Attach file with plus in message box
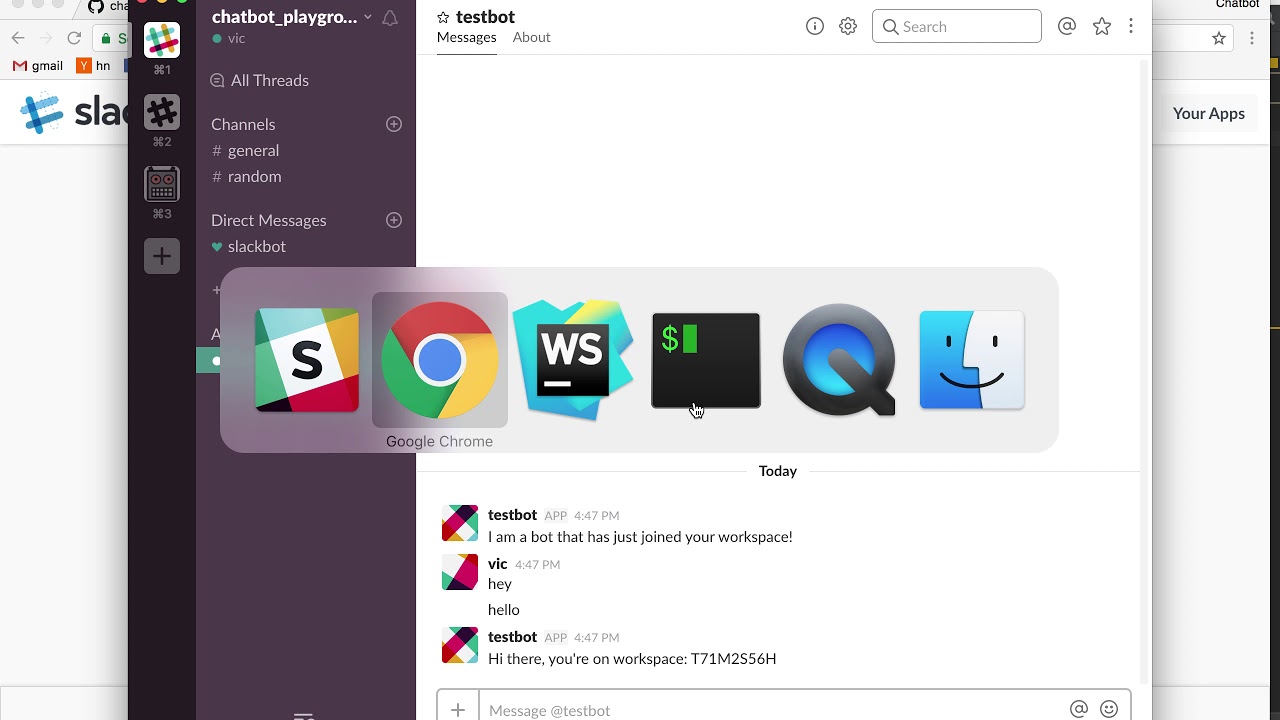The width and height of the screenshot is (1280, 720). (x=458, y=710)
